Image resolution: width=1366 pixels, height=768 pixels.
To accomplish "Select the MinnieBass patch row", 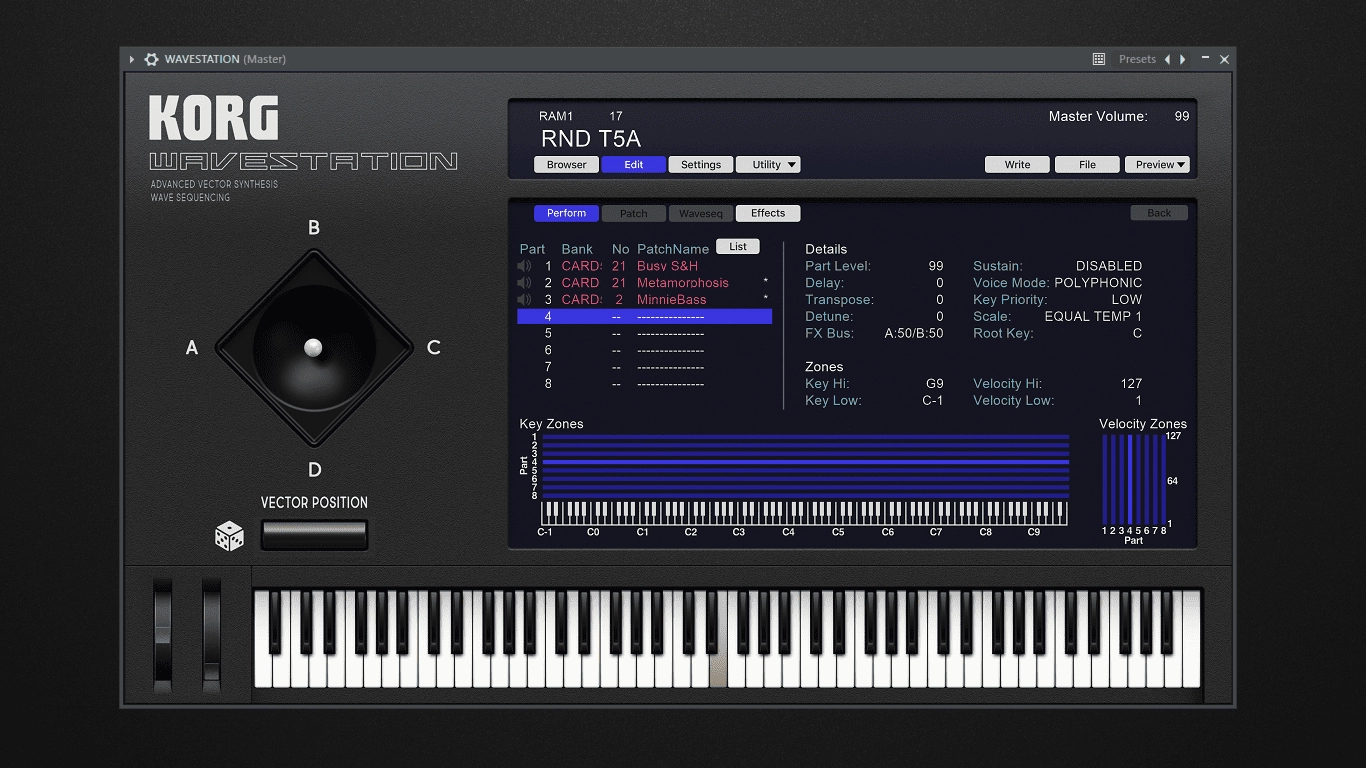I will 645,300.
